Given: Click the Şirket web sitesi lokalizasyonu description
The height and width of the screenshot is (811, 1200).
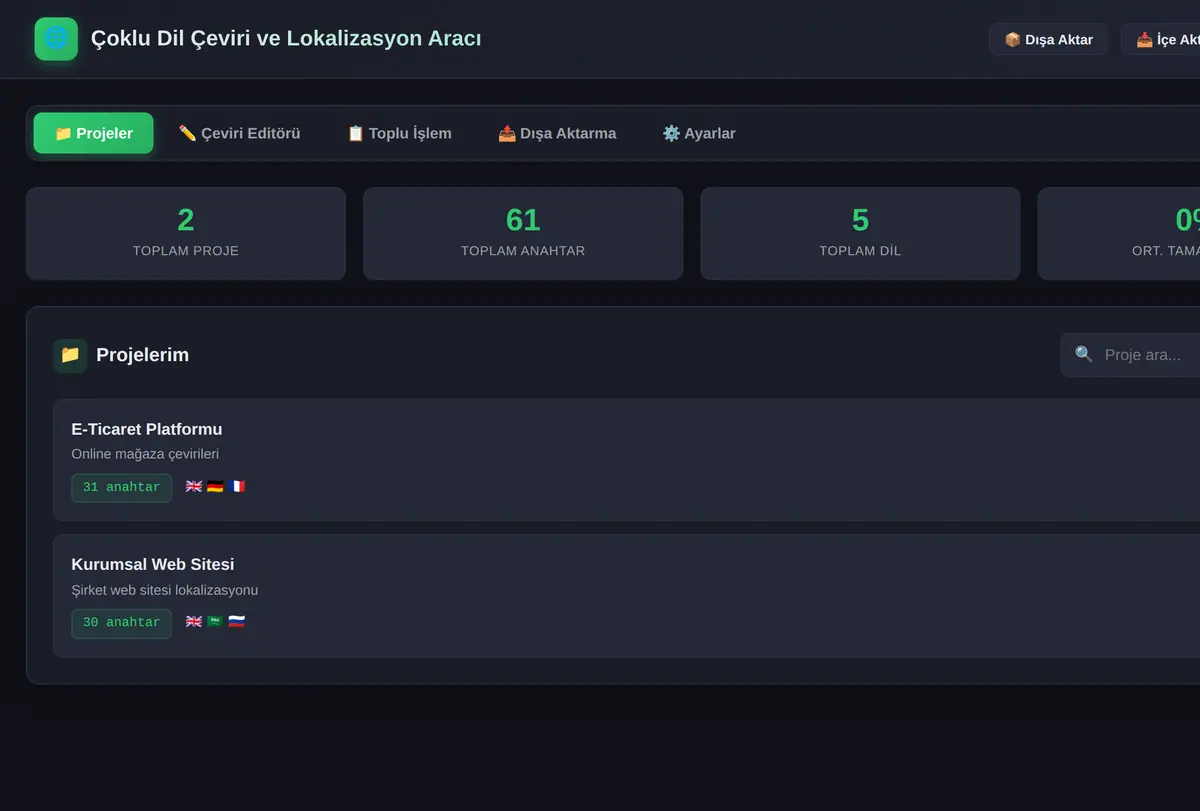Looking at the screenshot, I should click(x=165, y=590).
